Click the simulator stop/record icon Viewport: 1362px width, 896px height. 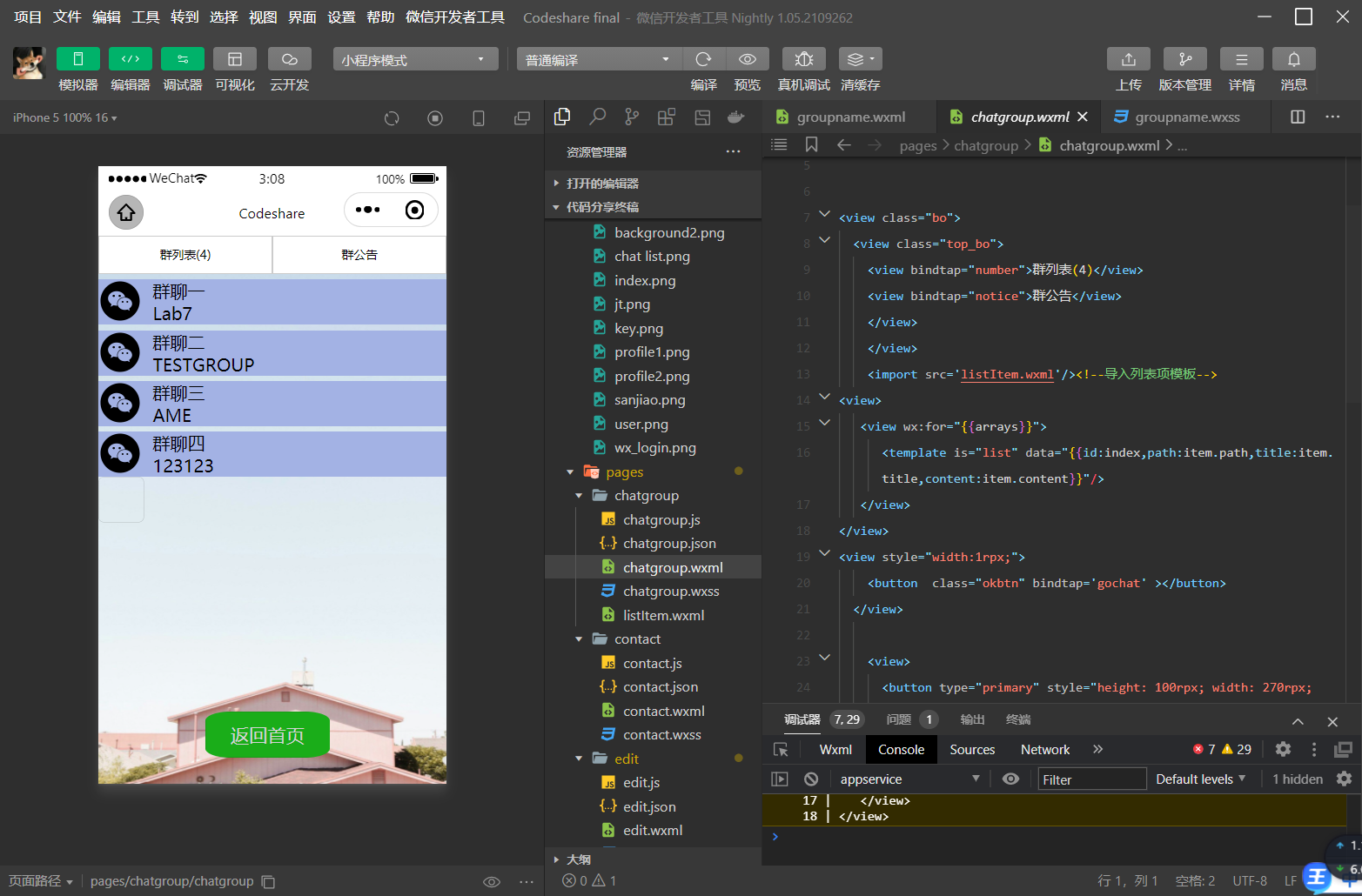[x=435, y=118]
